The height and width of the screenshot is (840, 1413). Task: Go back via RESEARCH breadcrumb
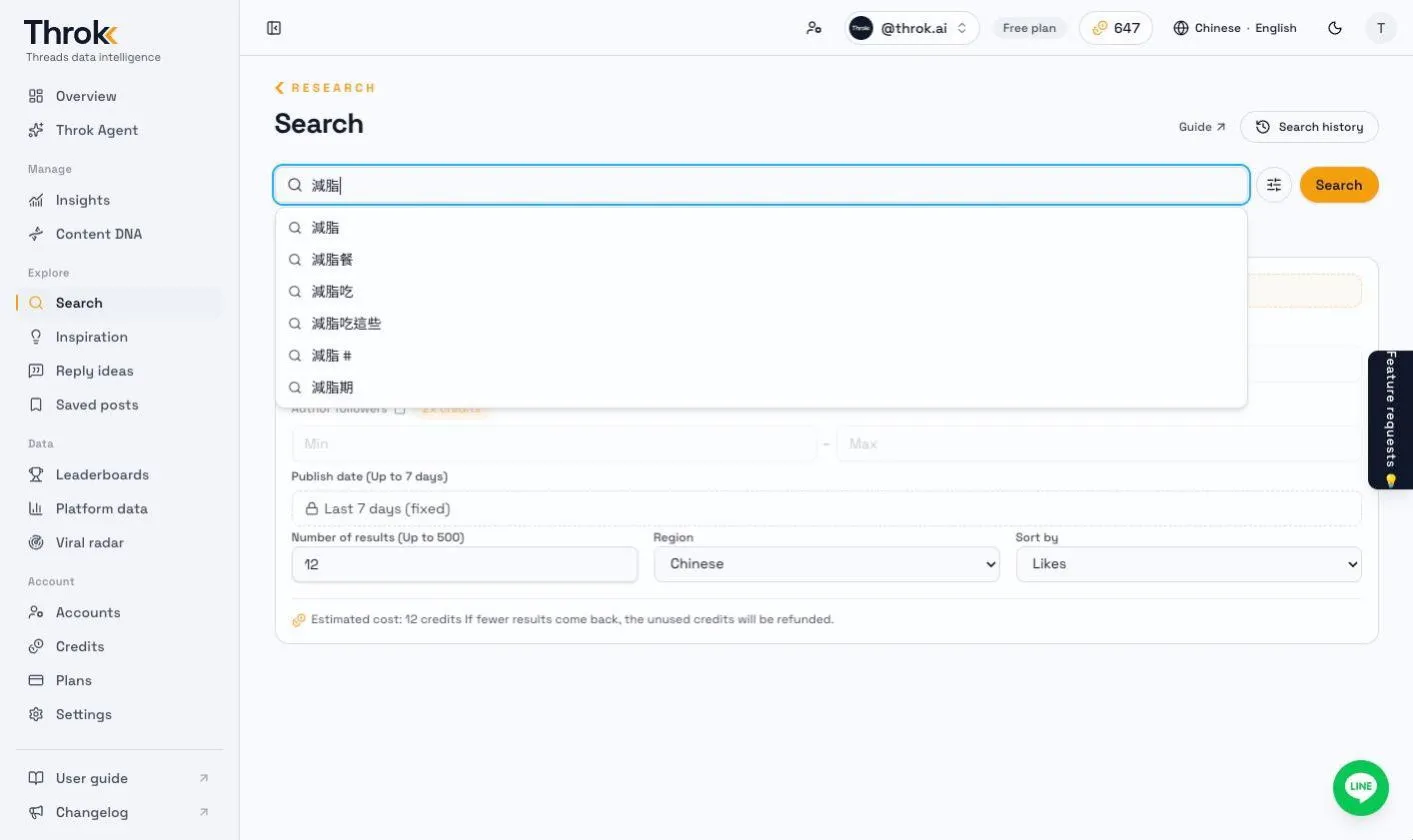tap(325, 88)
